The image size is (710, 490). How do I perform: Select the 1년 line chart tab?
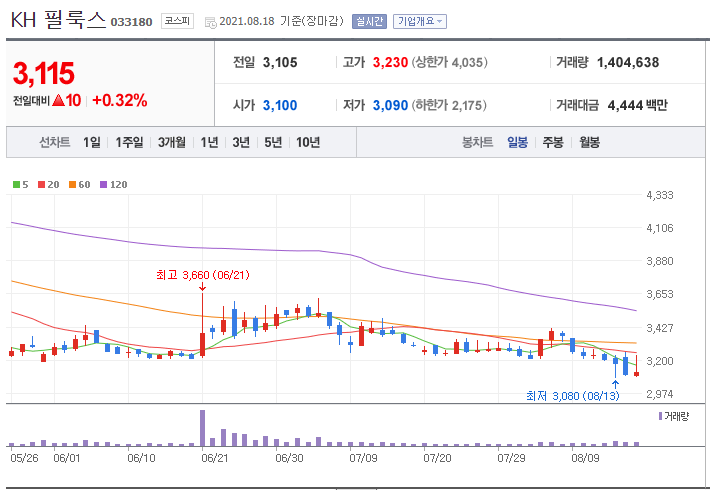[x=210, y=143]
